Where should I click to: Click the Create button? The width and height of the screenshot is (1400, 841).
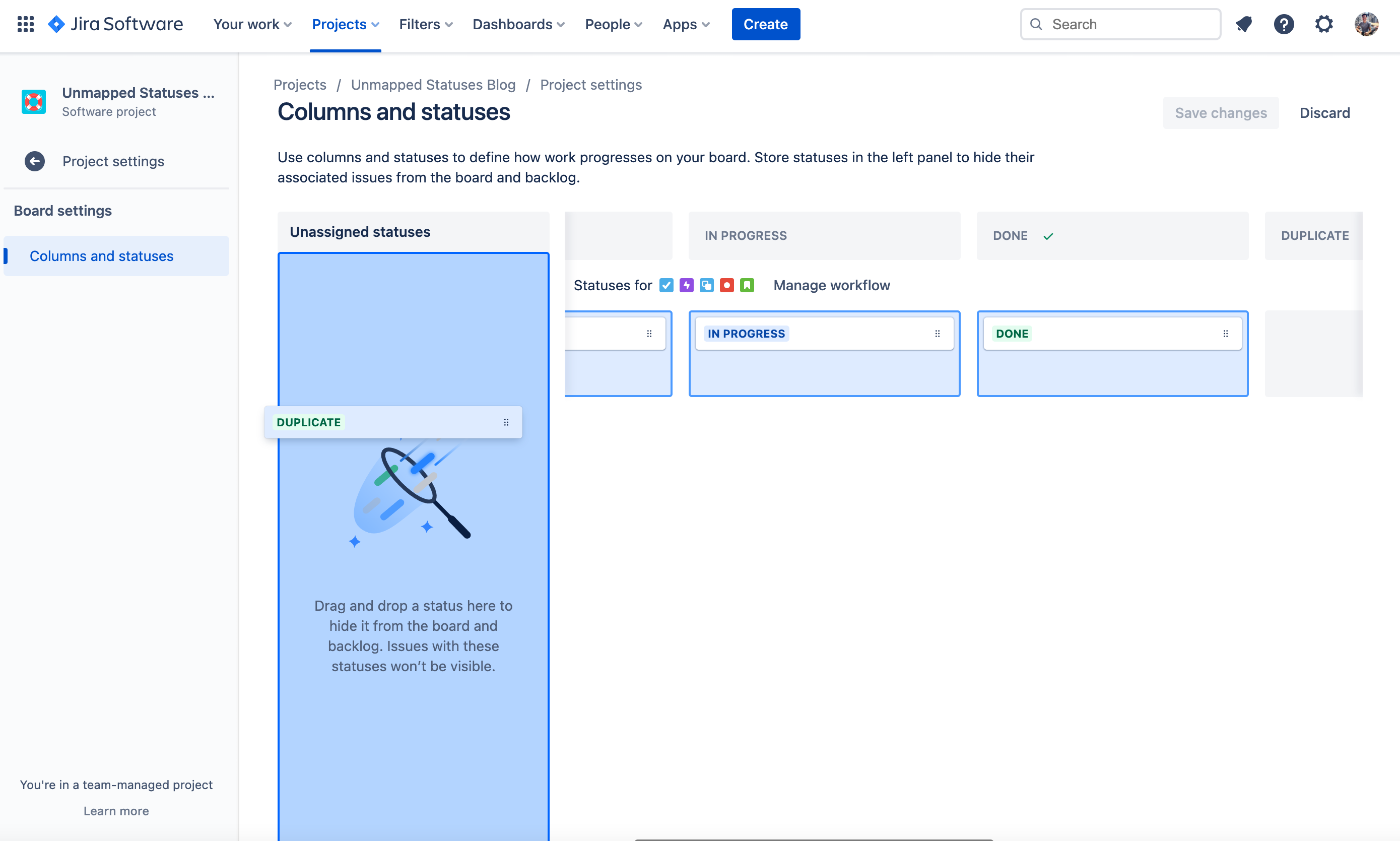coord(765,24)
